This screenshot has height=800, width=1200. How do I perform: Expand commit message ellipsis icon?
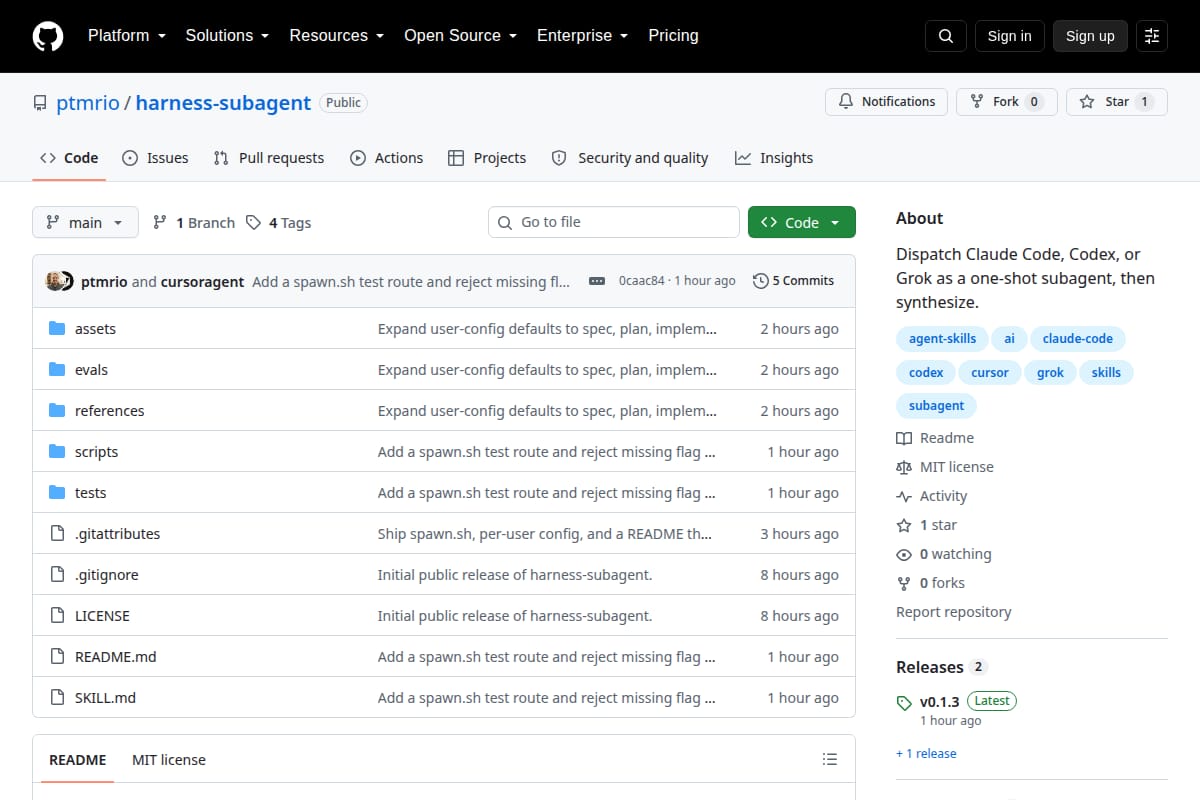pyautogui.click(x=597, y=281)
